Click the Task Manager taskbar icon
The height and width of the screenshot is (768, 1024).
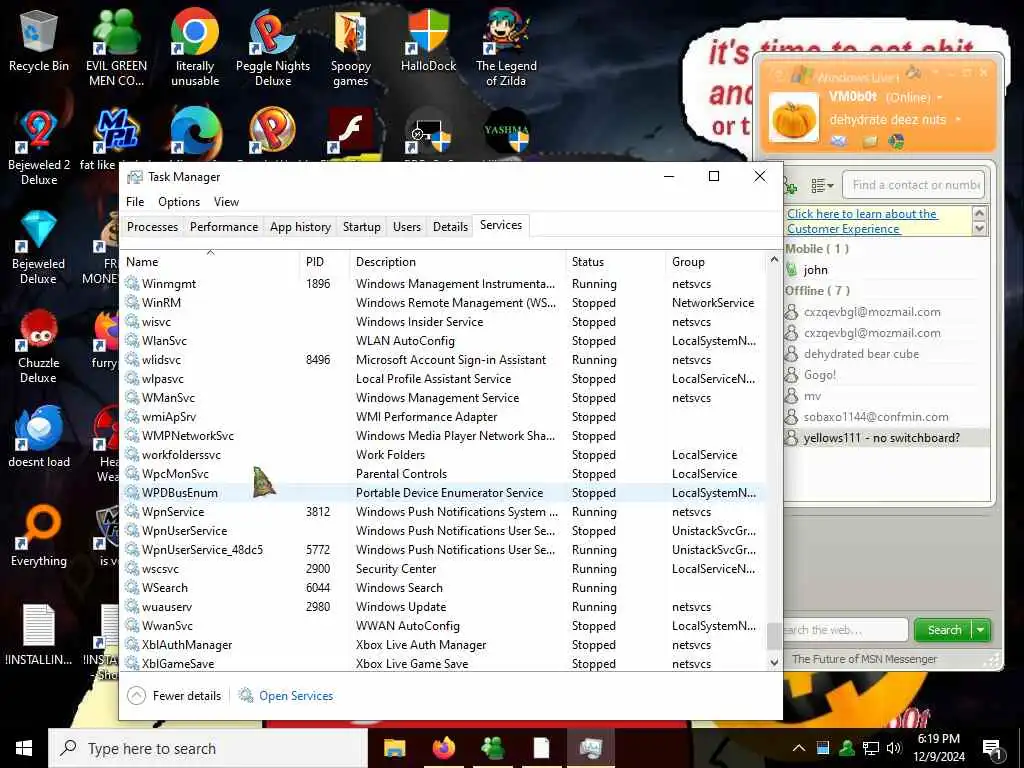point(590,748)
